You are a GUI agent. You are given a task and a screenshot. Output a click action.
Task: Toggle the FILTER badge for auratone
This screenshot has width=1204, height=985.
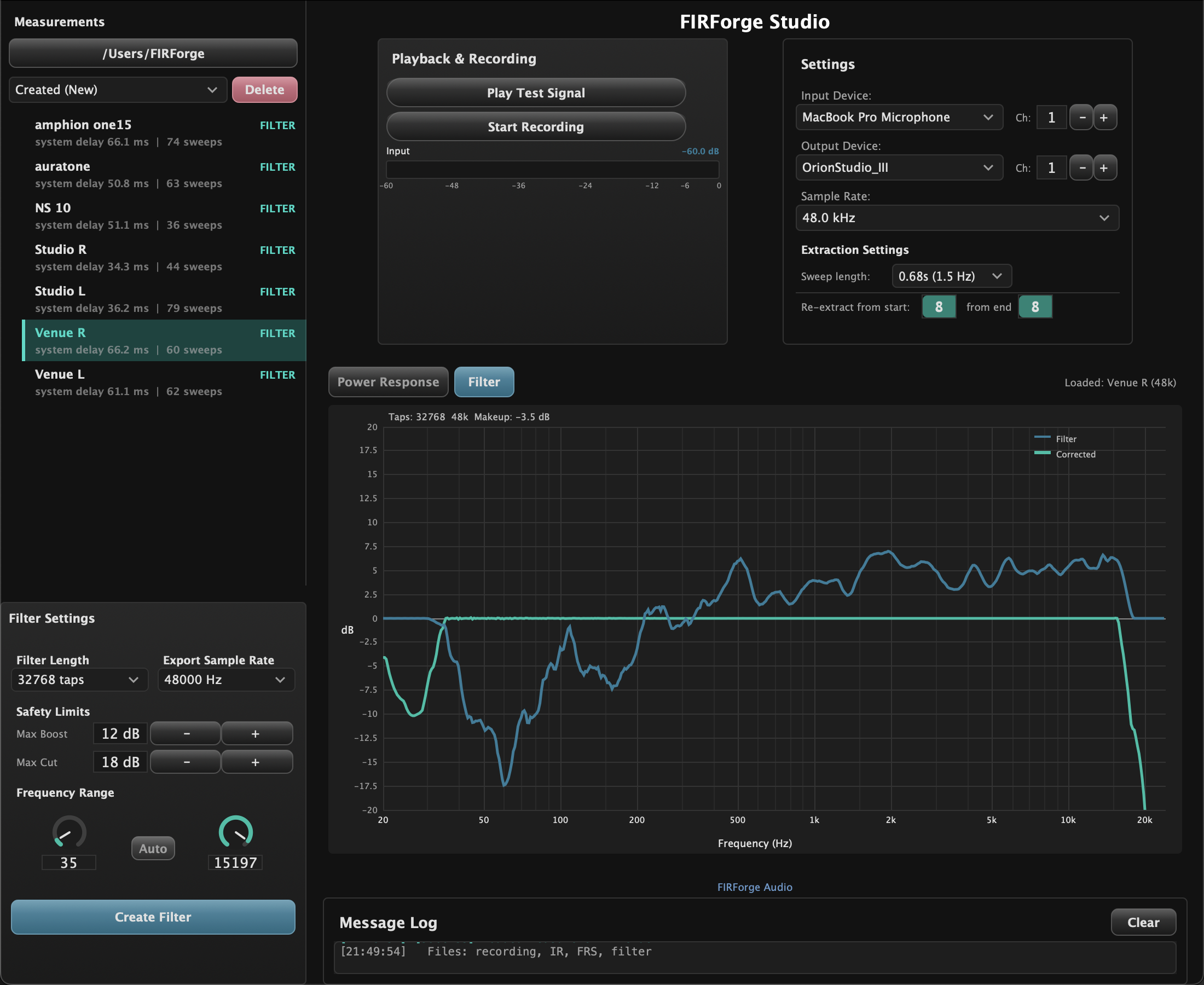[x=277, y=167]
